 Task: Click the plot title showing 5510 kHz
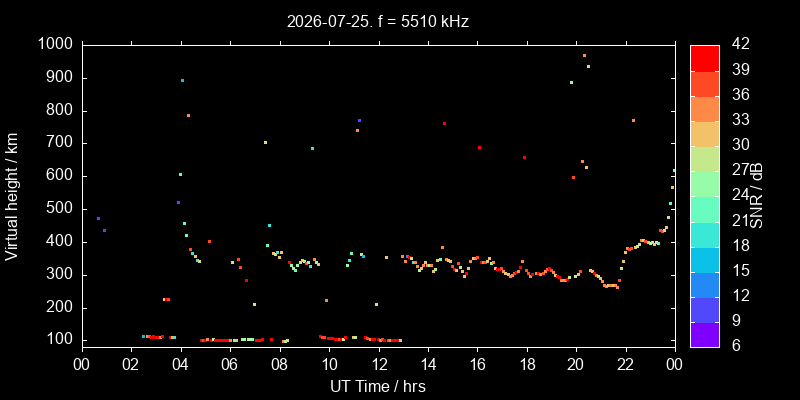378,21
